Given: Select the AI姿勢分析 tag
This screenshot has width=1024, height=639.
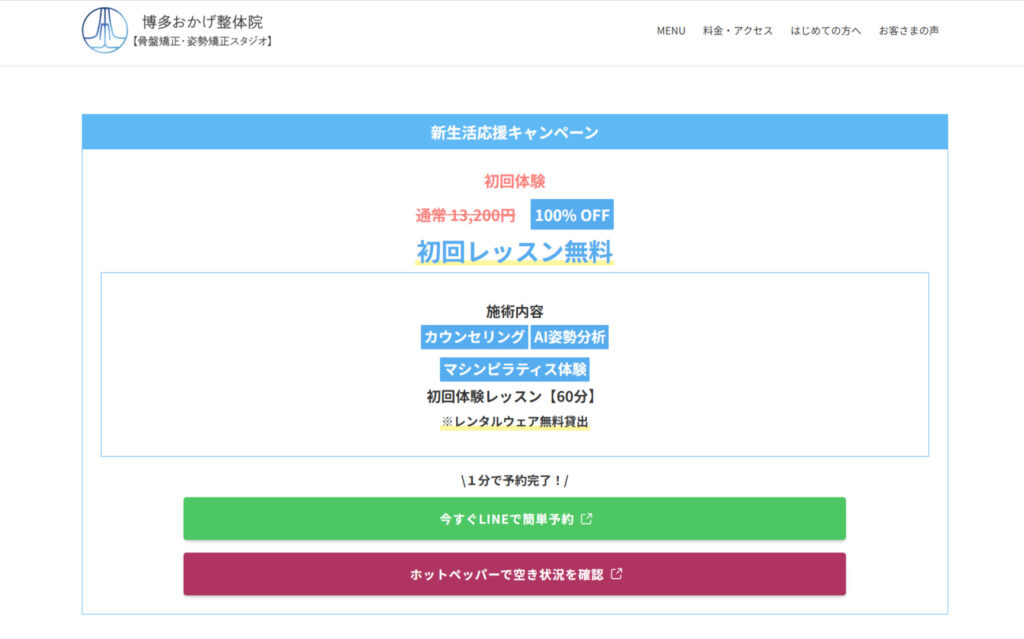Looking at the screenshot, I should click(569, 337).
